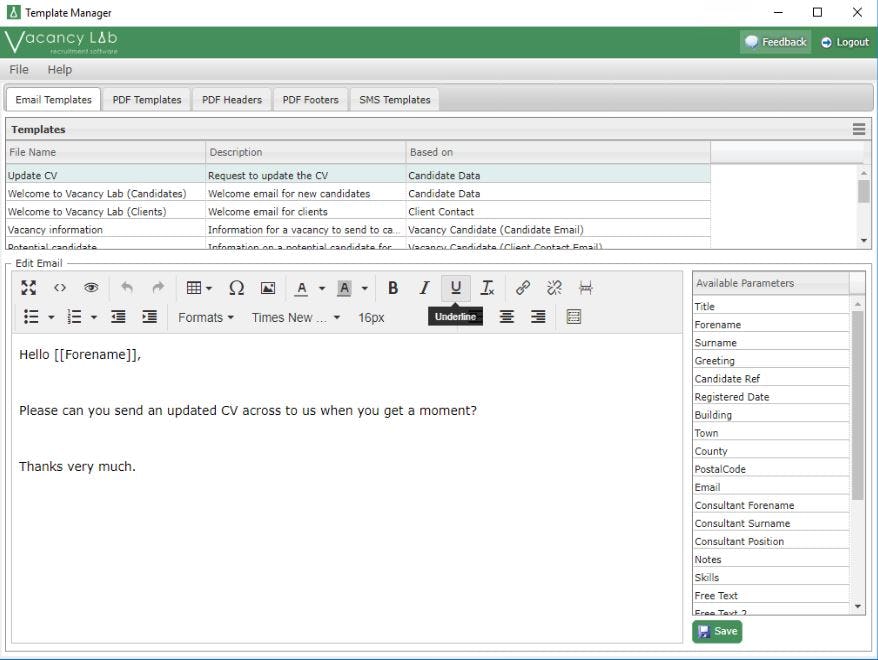Insert an image into the email body

point(266,288)
